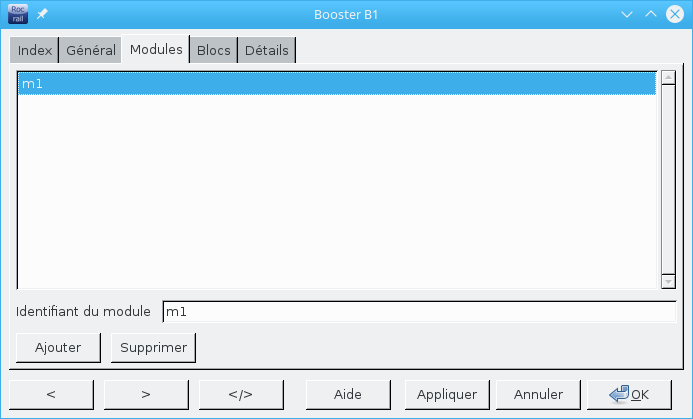The image size is (693, 419).
Task: Click the list scrollbar down arrow
Action: (668, 282)
